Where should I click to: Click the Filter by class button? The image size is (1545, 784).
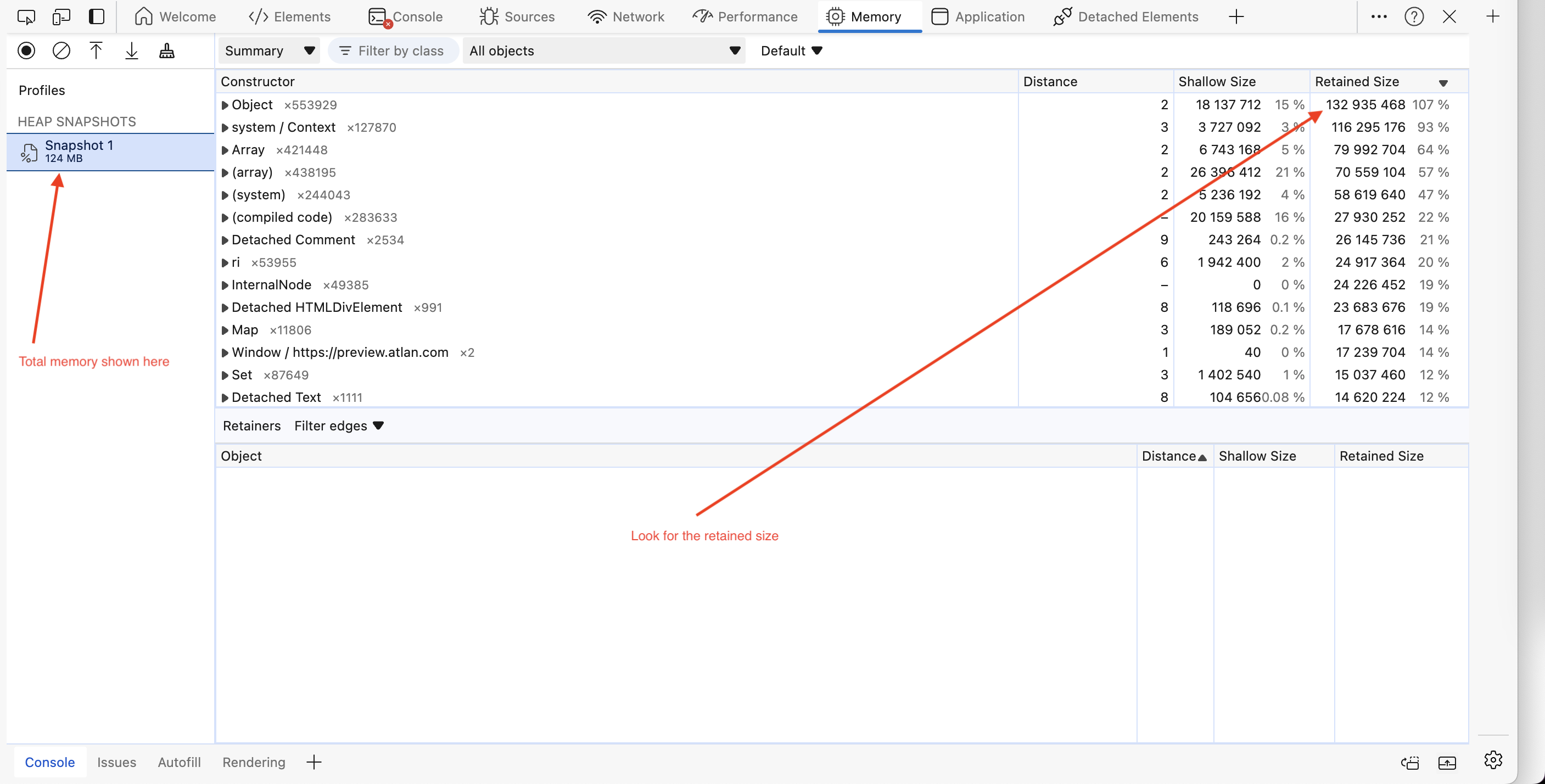tap(392, 51)
